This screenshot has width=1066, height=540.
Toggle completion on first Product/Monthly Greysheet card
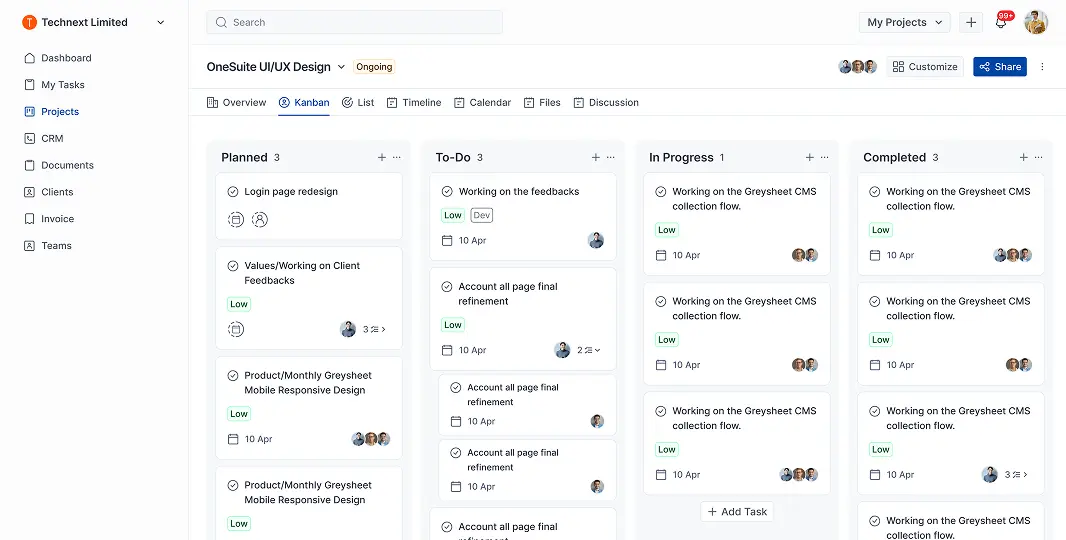coord(233,375)
